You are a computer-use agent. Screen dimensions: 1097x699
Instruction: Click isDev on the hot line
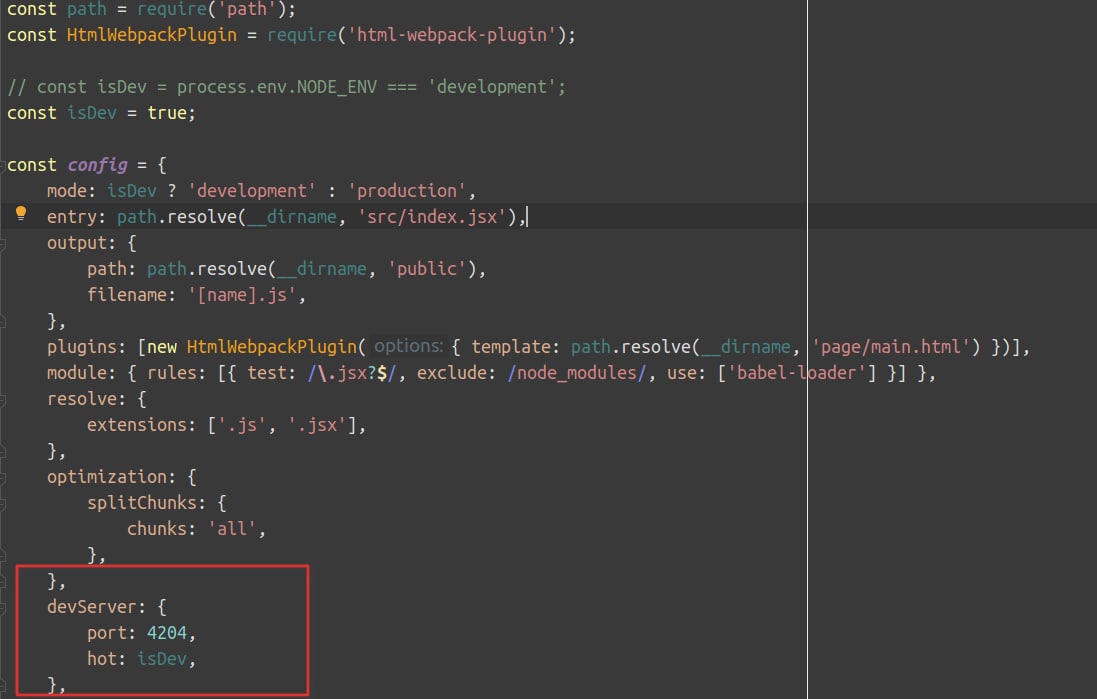tap(162, 659)
